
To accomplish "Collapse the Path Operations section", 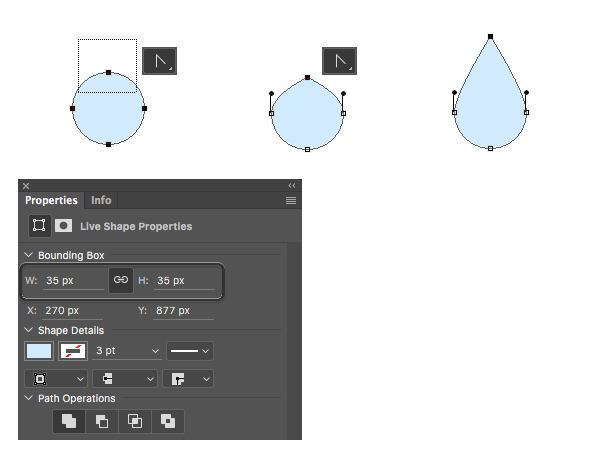I will (29, 398).
